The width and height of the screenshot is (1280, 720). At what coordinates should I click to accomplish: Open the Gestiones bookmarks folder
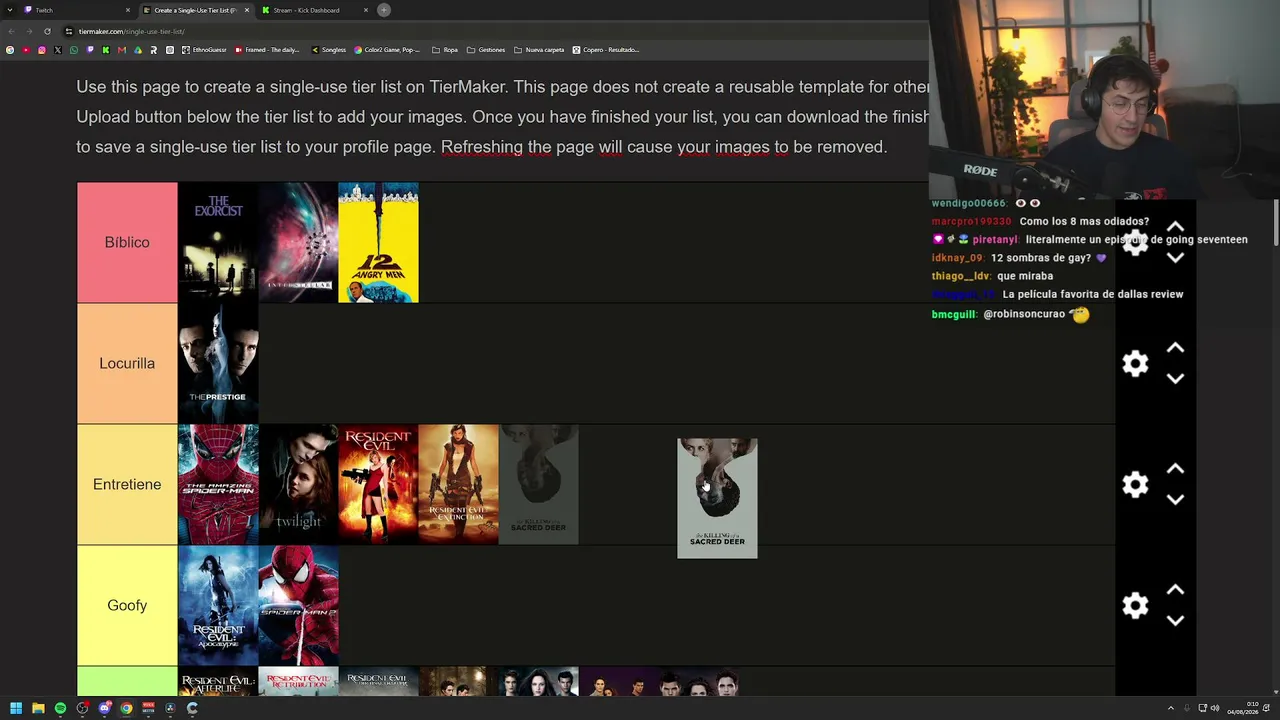point(486,50)
